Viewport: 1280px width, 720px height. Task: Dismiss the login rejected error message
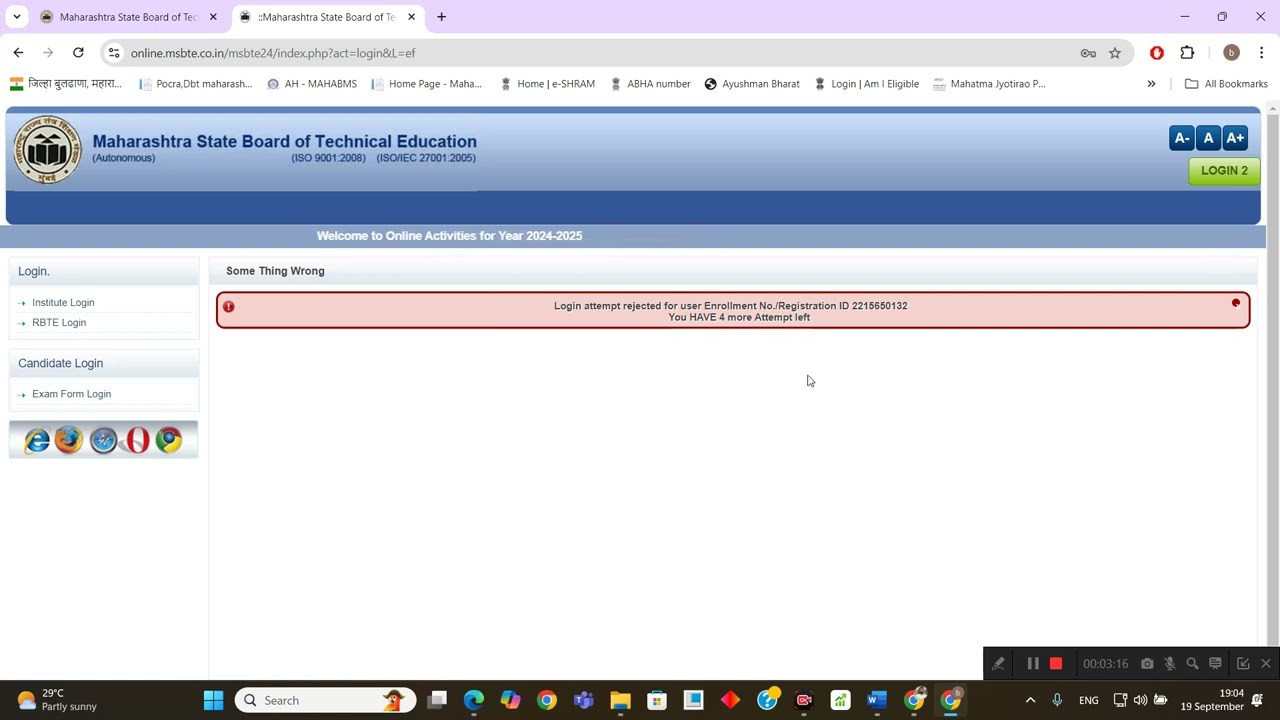(x=1236, y=303)
